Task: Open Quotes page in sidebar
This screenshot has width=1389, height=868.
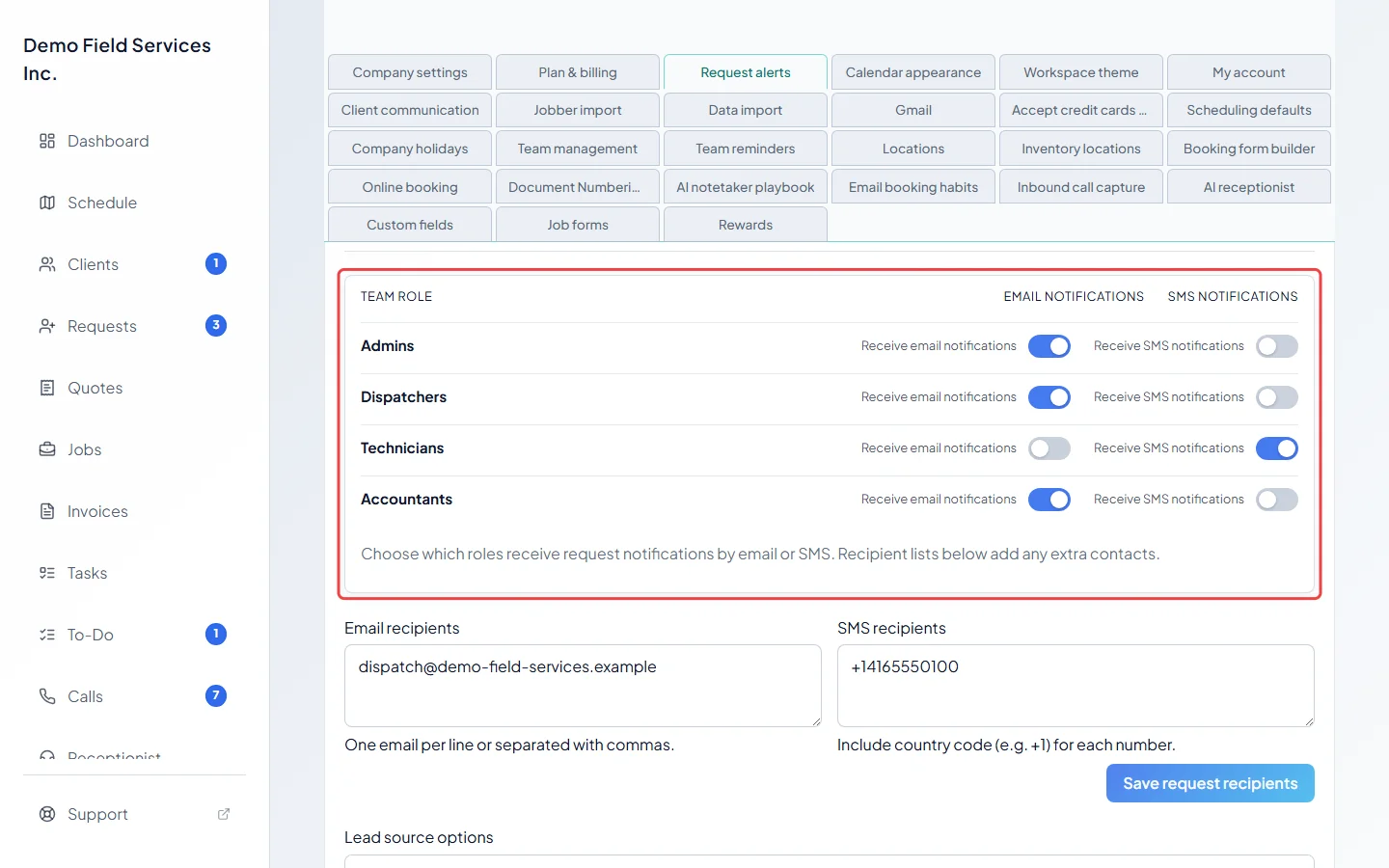Action: (x=95, y=388)
